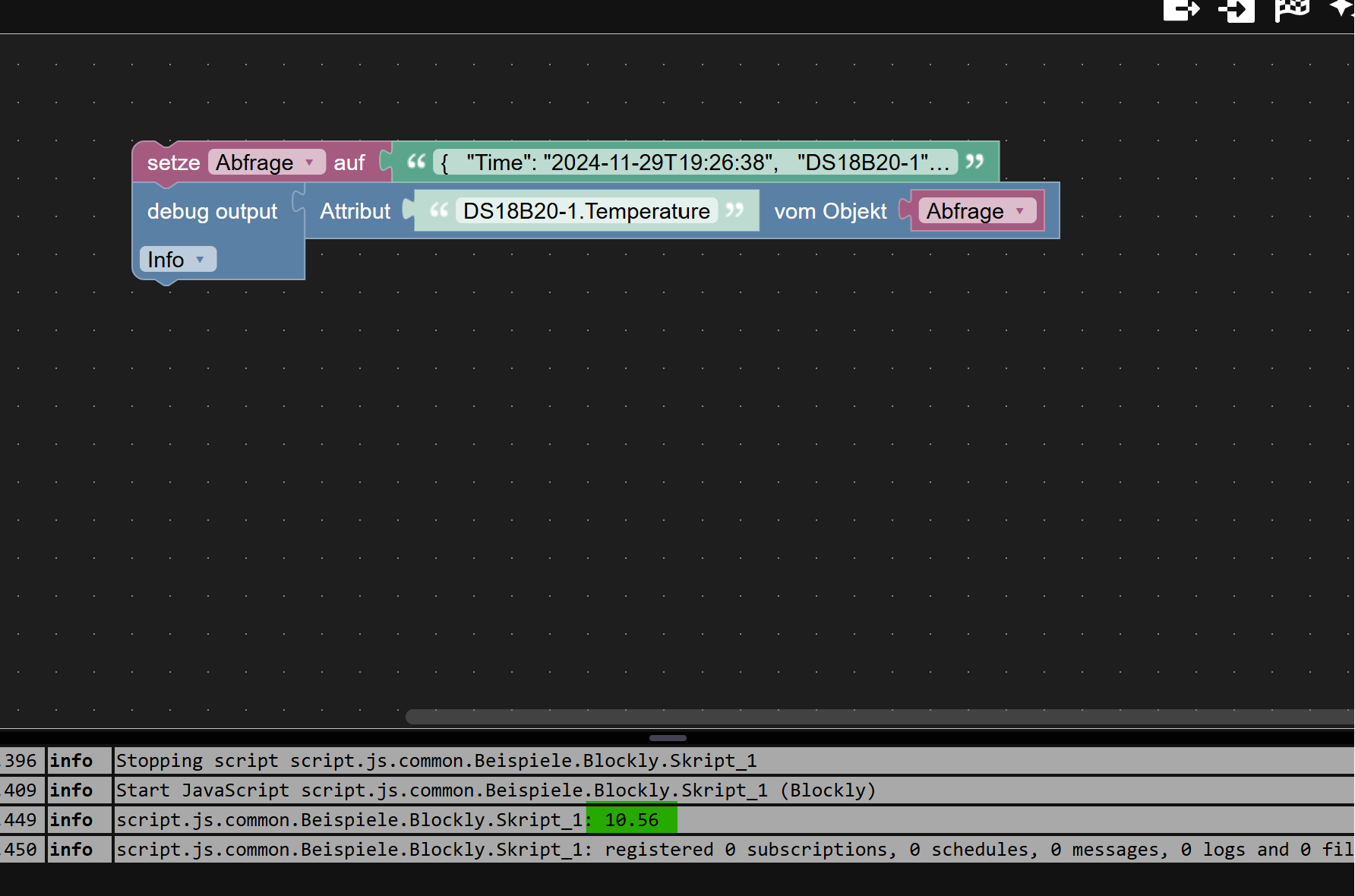Image resolution: width=1355 pixels, height=896 pixels.
Task: Click the info level cell in row 450
Action: 80,850
